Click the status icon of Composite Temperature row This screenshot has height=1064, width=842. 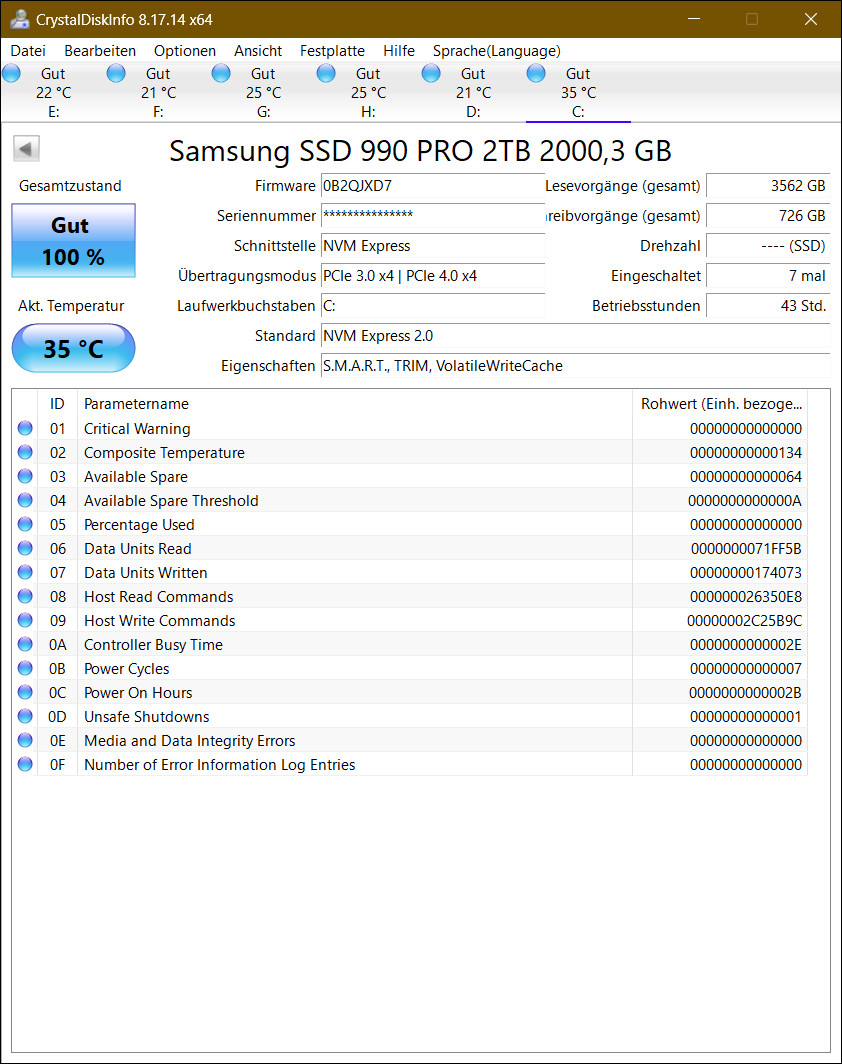(x=25, y=452)
